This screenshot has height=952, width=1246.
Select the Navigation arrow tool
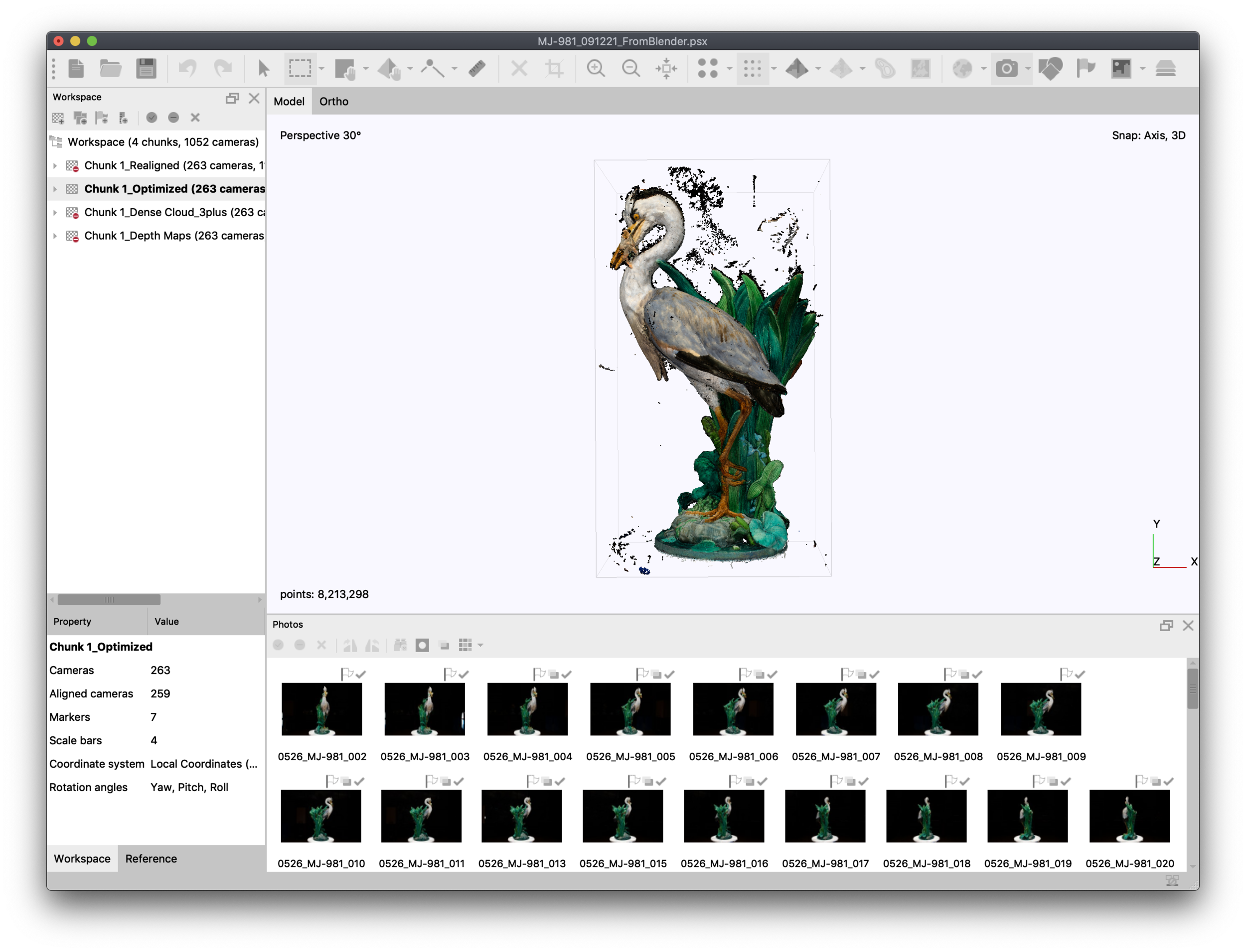264,69
